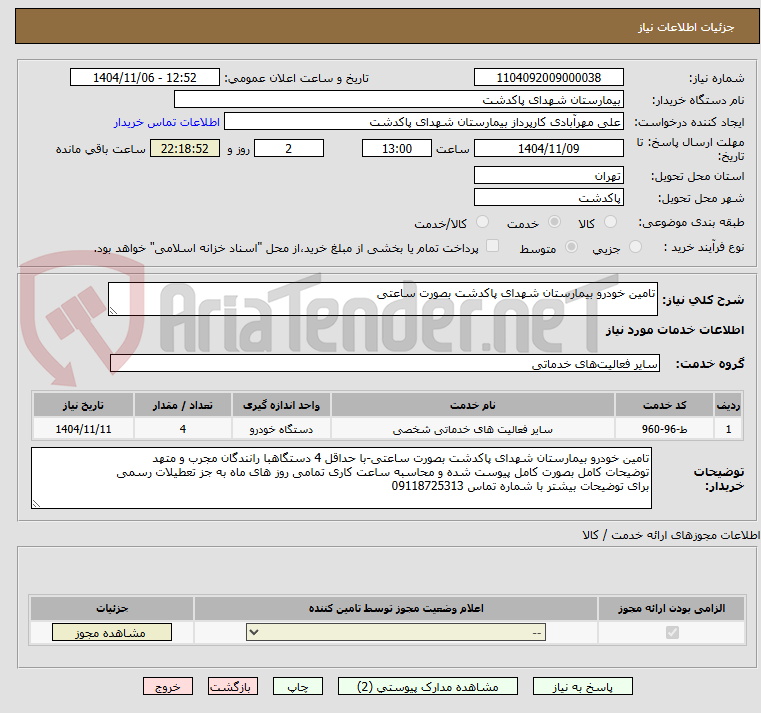This screenshot has width=761, height=713.
Task: Click the city field پاکدشت
Action: 548,198
